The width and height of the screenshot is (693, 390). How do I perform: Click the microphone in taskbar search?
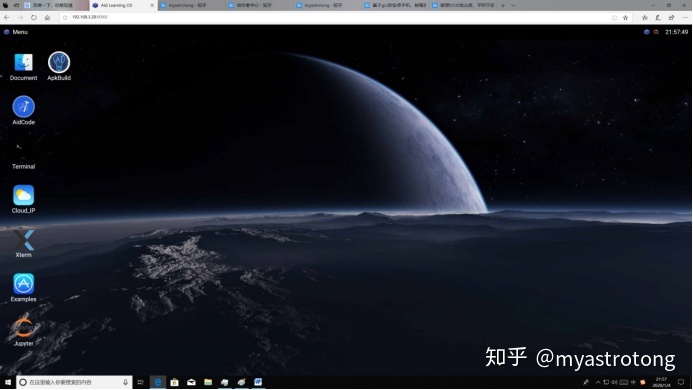126,382
